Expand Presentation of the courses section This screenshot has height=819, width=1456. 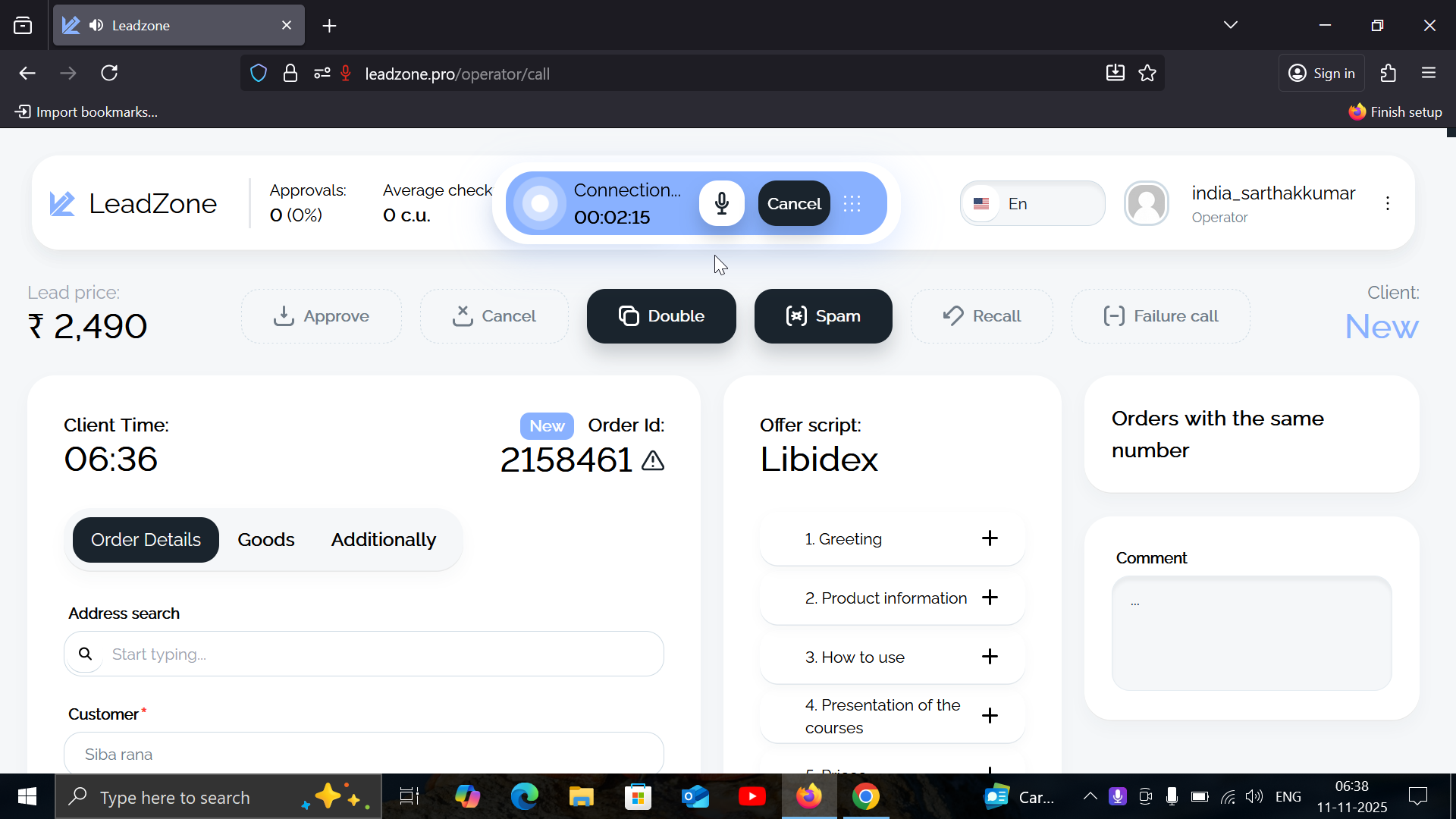point(990,716)
